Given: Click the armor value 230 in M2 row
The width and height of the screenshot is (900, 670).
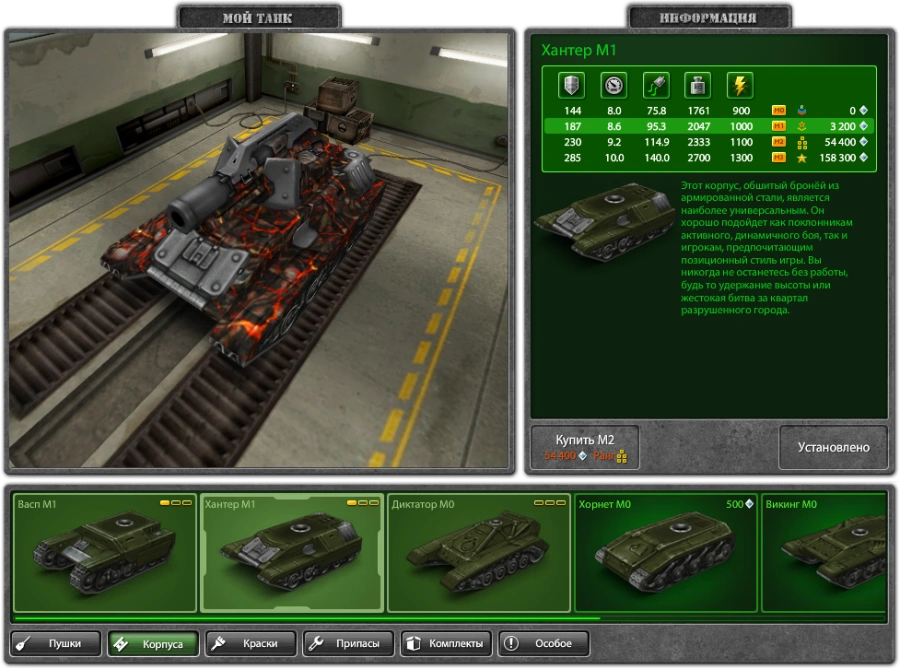Looking at the screenshot, I should coord(572,142).
